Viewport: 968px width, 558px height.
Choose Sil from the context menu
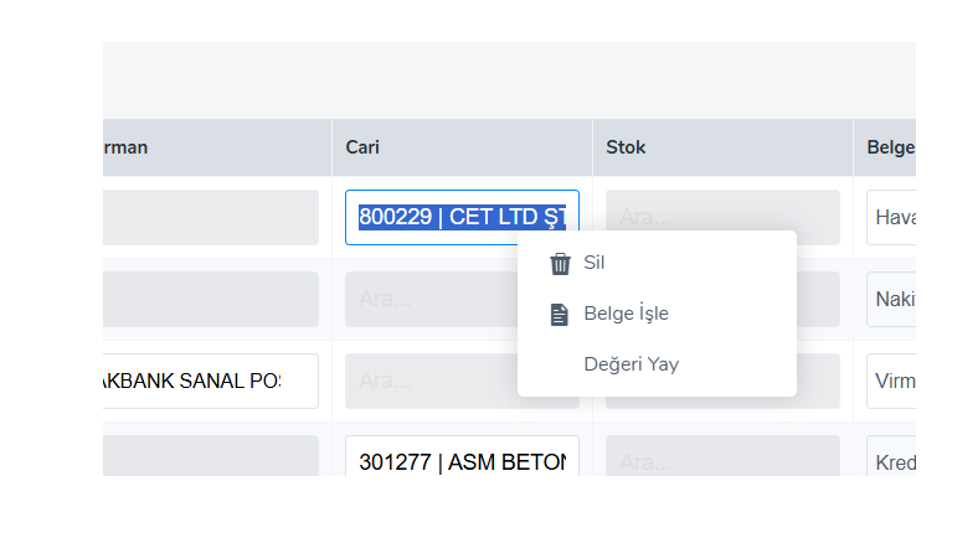click(x=594, y=263)
